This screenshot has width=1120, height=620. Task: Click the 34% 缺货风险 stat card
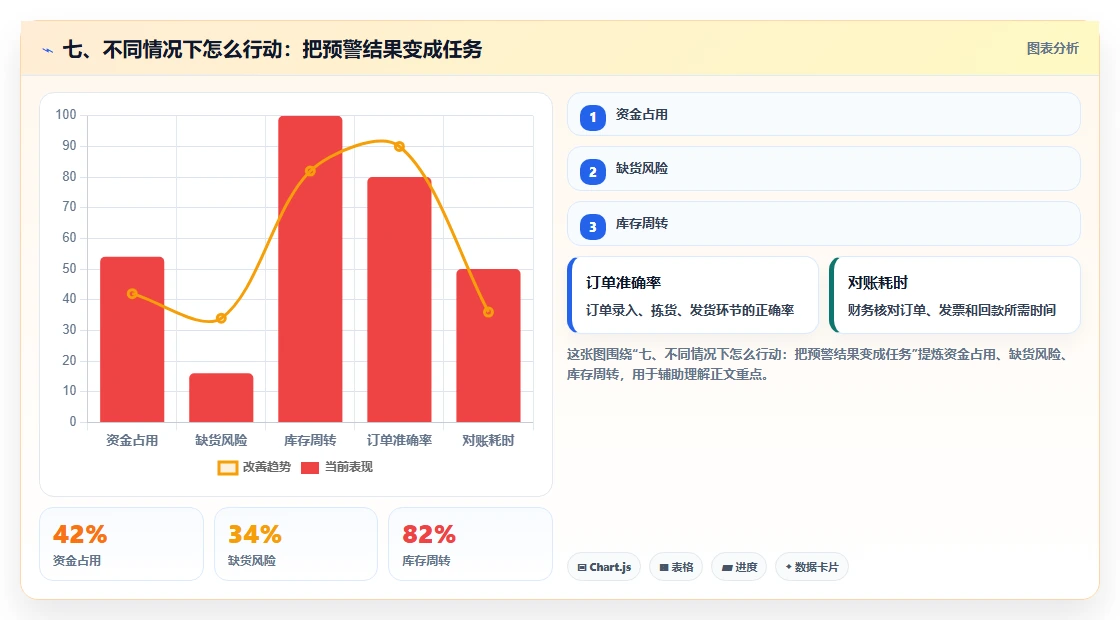click(296, 544)
